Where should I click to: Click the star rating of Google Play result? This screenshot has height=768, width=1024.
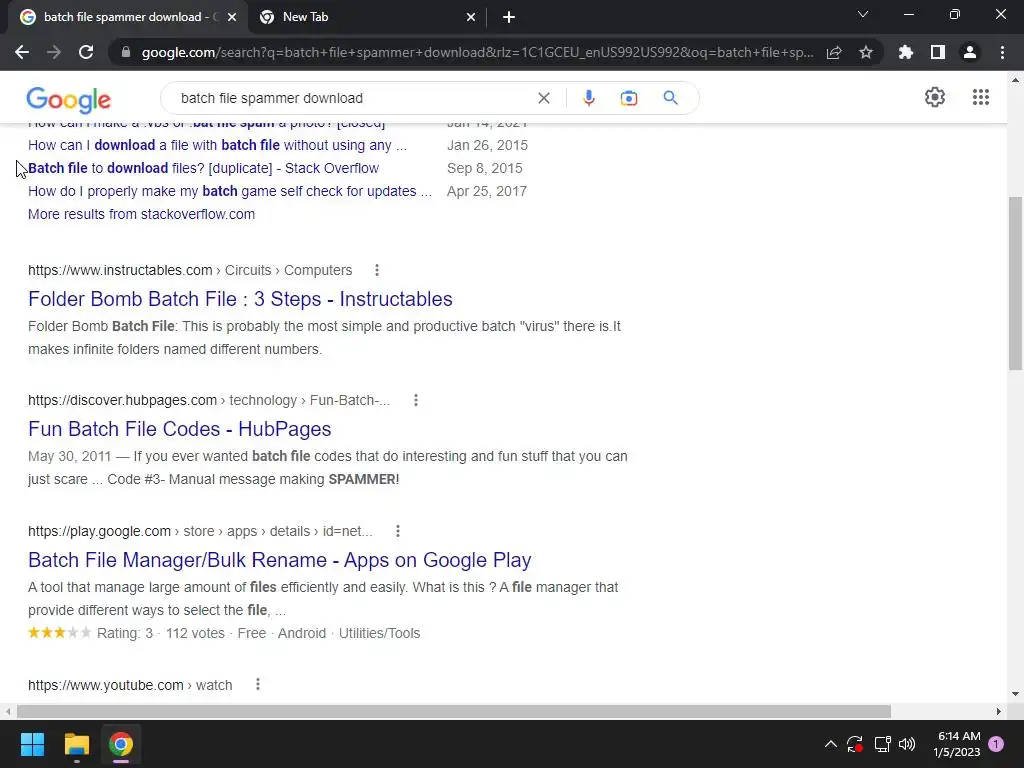(59, 632)
